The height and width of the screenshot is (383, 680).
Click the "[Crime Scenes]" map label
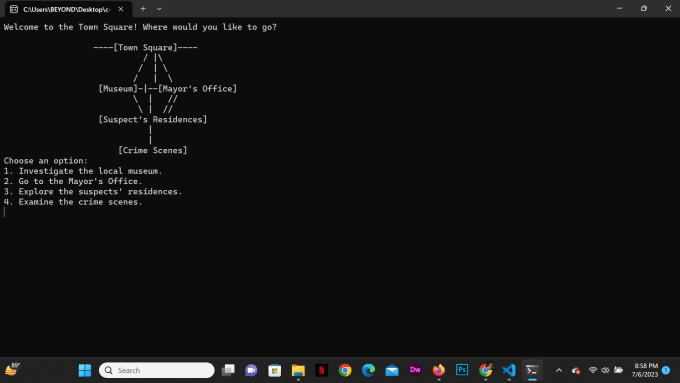(153, 150)
